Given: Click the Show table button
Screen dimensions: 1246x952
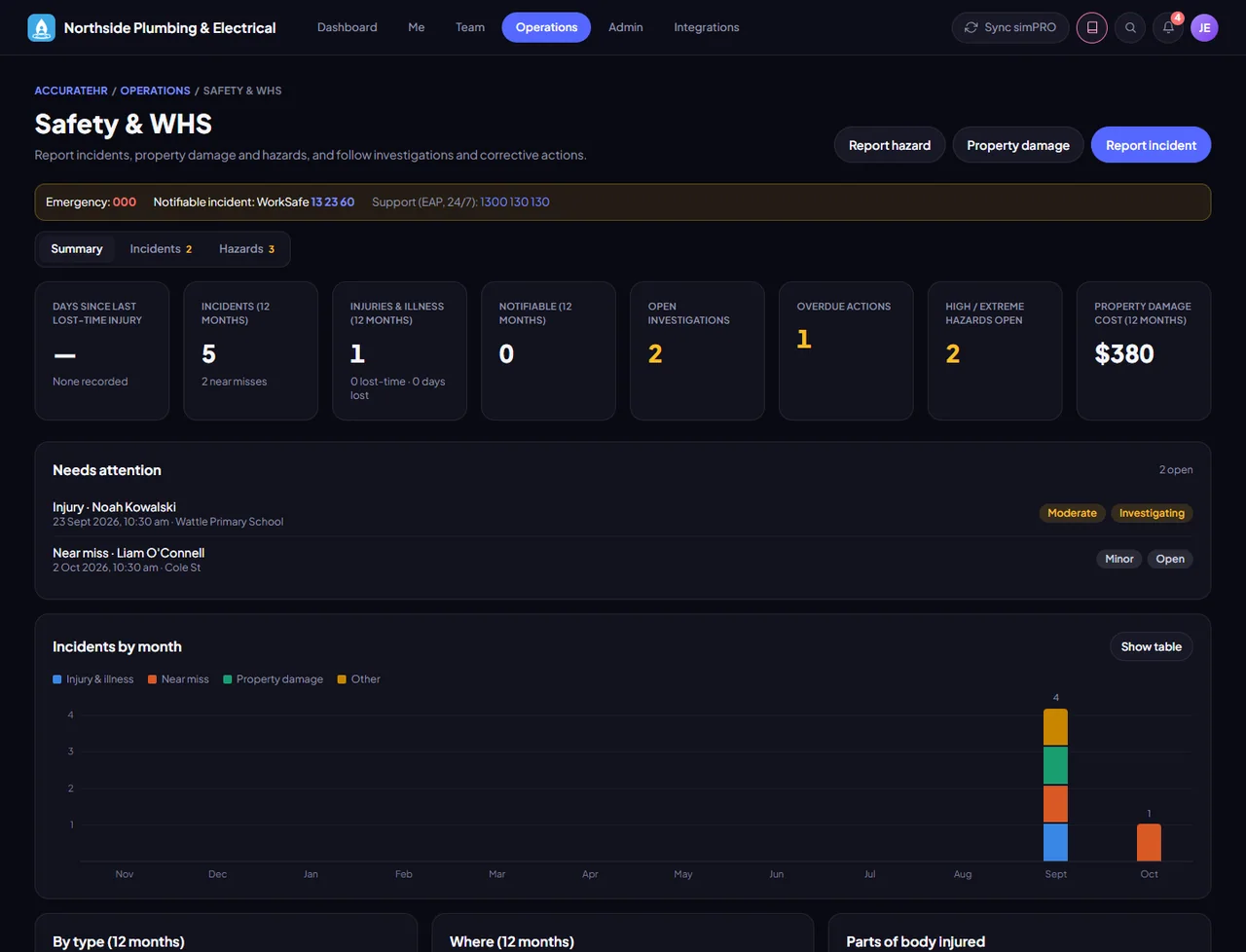Looking at the screenshot, I should pyautogui.click(x=1151, y=646).
